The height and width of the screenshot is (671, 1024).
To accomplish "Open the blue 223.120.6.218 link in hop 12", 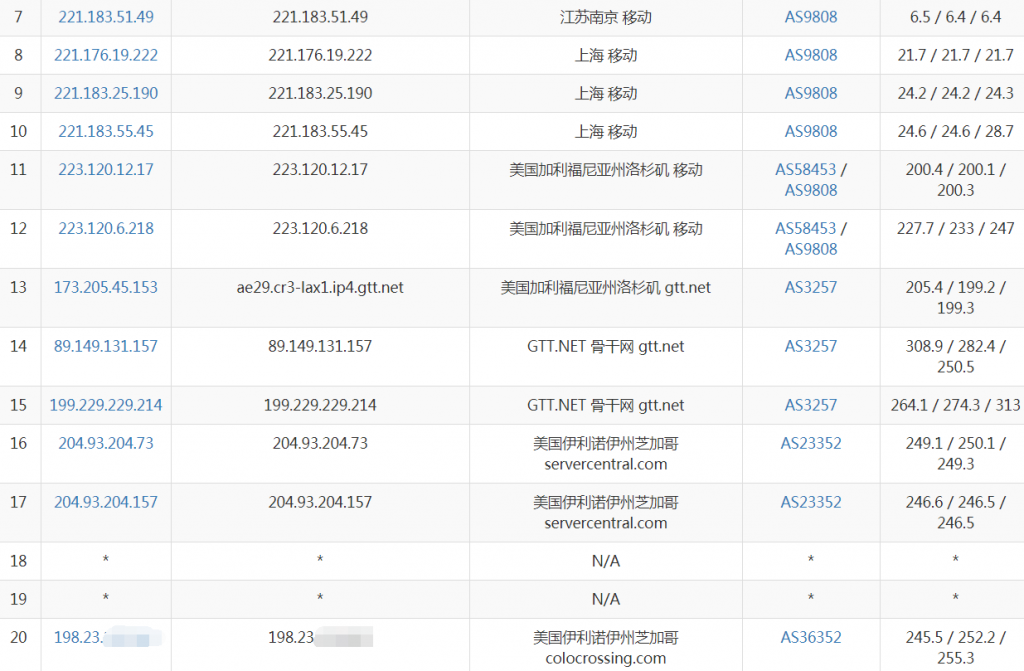I will click(105, 228).
